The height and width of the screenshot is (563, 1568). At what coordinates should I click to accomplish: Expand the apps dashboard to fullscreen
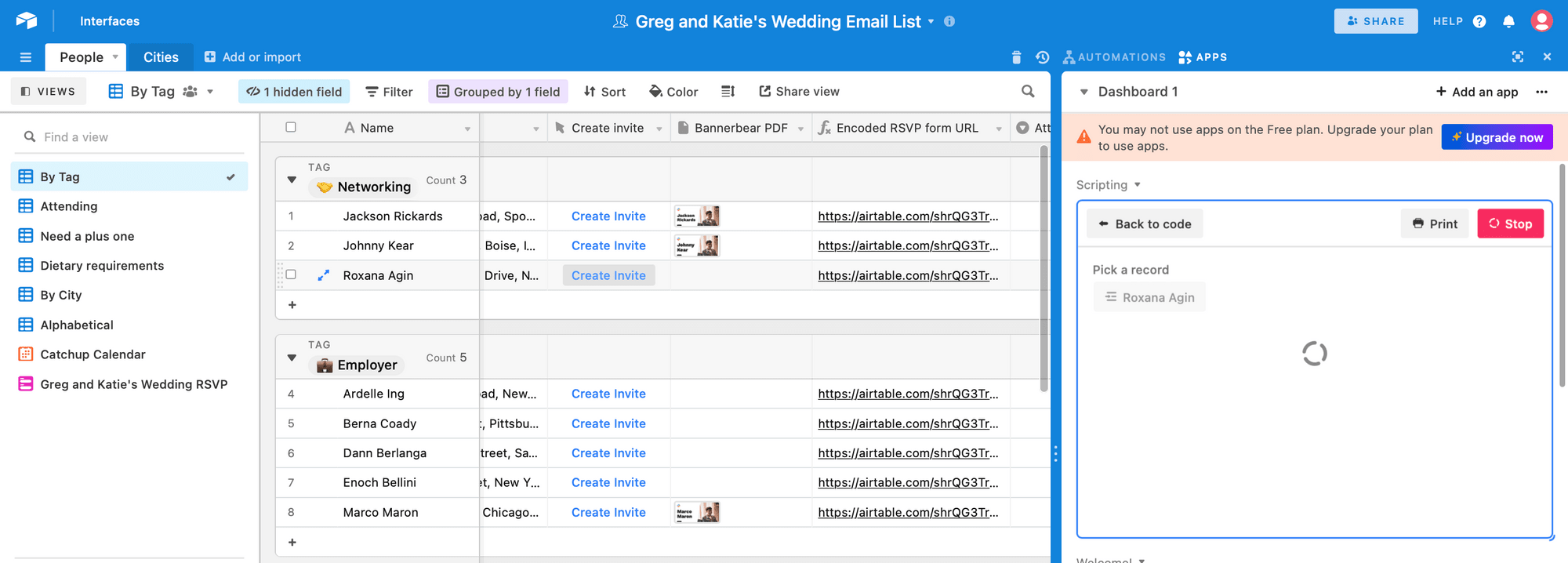pos(1518,57)
